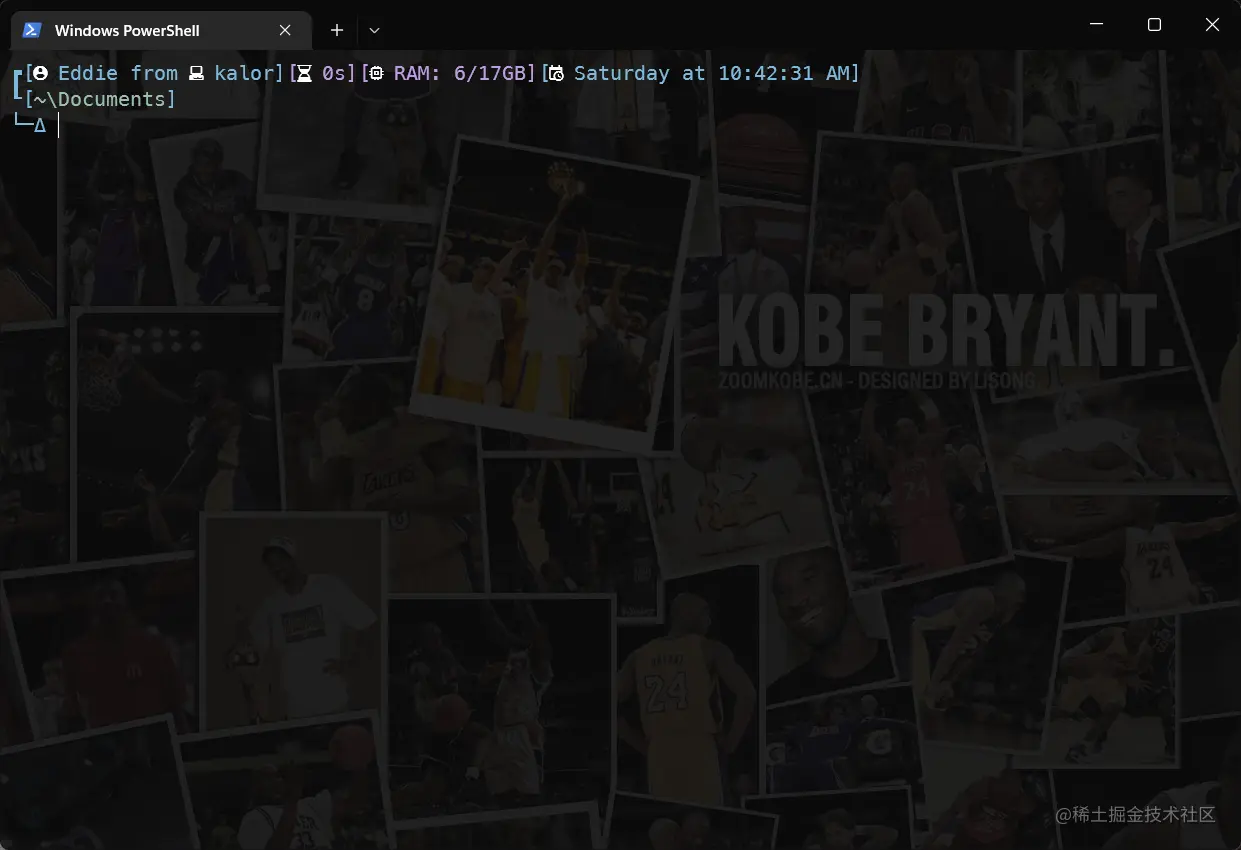Minimize the terminal window
1241x850 pixels.
click(1096, 24)
